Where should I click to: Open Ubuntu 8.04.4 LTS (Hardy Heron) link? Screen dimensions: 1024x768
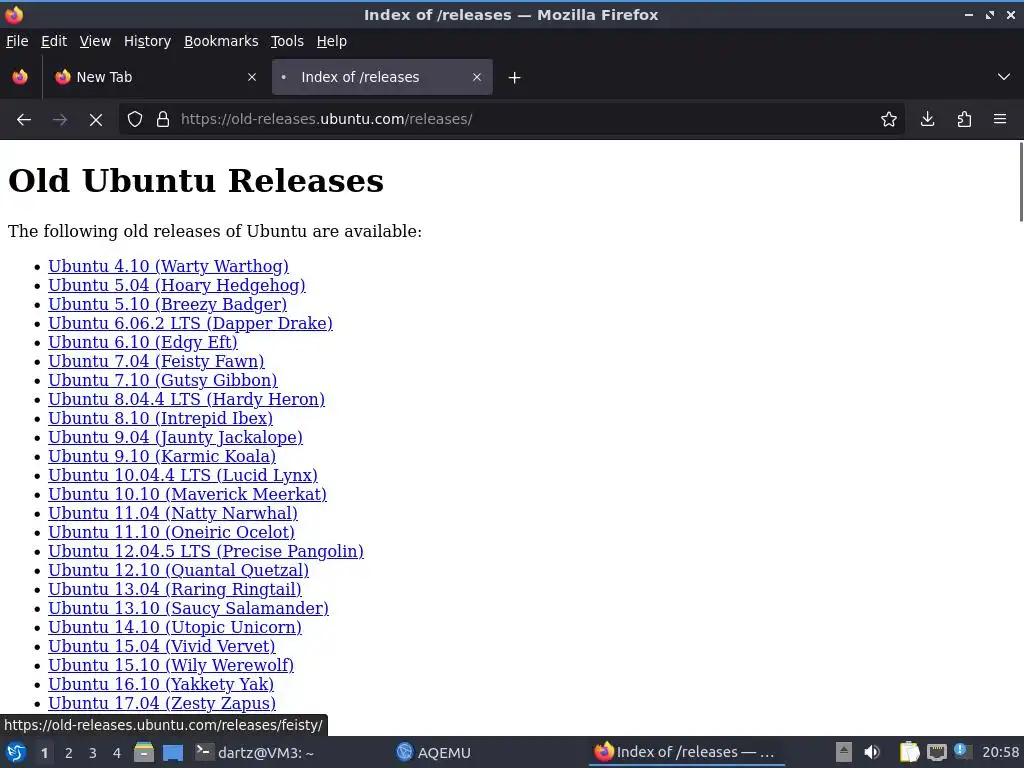187,399
